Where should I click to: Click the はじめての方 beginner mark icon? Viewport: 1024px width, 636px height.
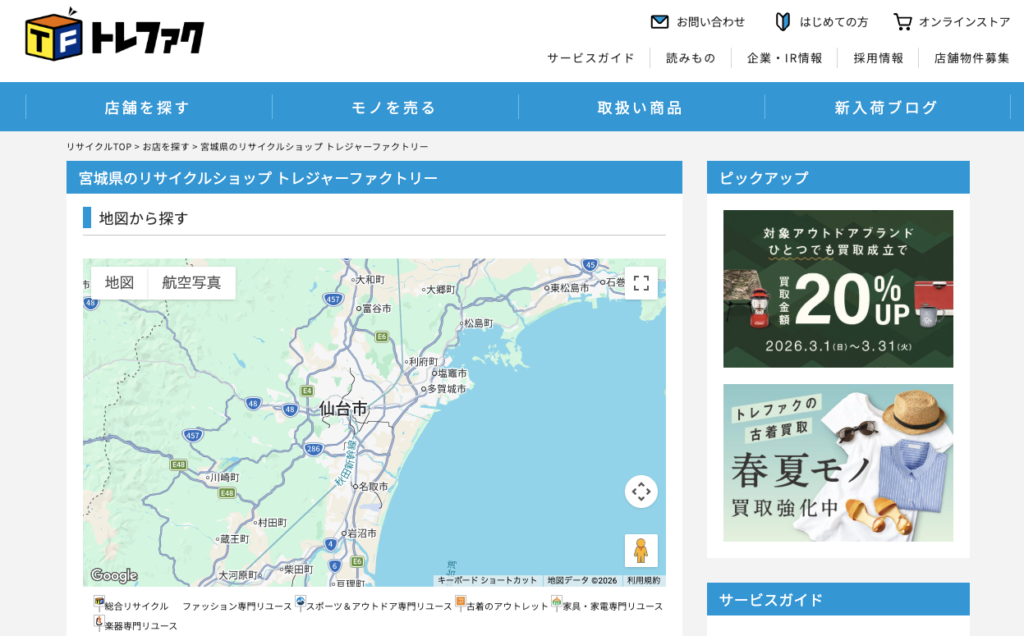click(x=783, y=21)
